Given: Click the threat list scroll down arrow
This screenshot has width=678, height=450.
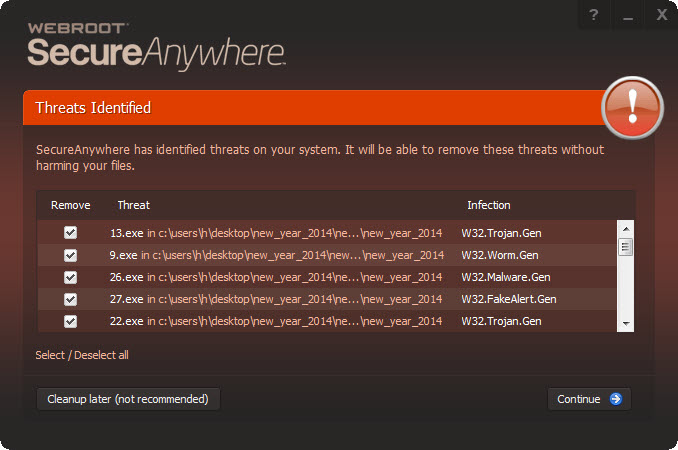Looking at the screenshot, I should [626, 324].
